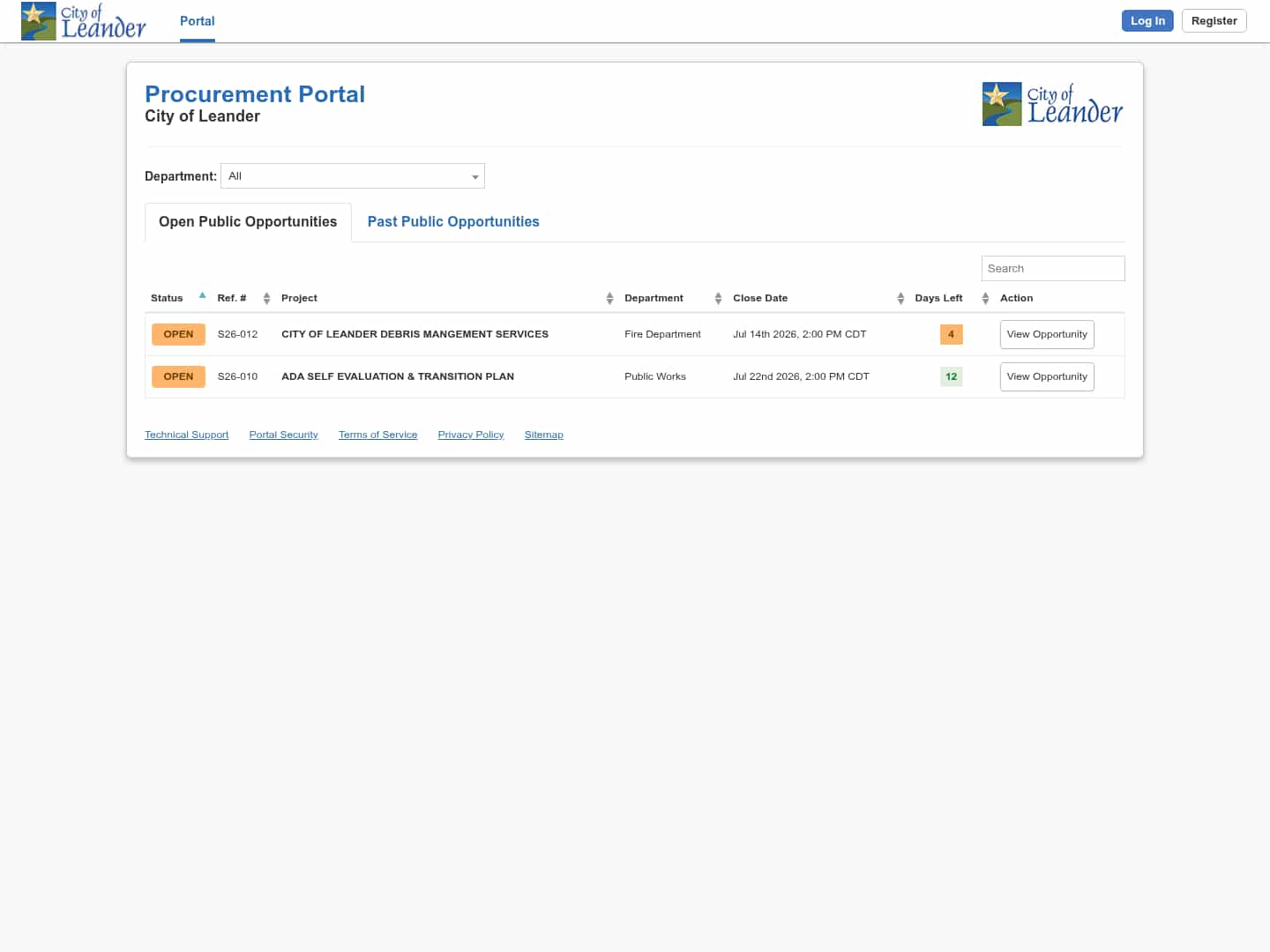This screenshot has width=1270, height=952.
Task: Click the Action column header
Action: 1016,298
